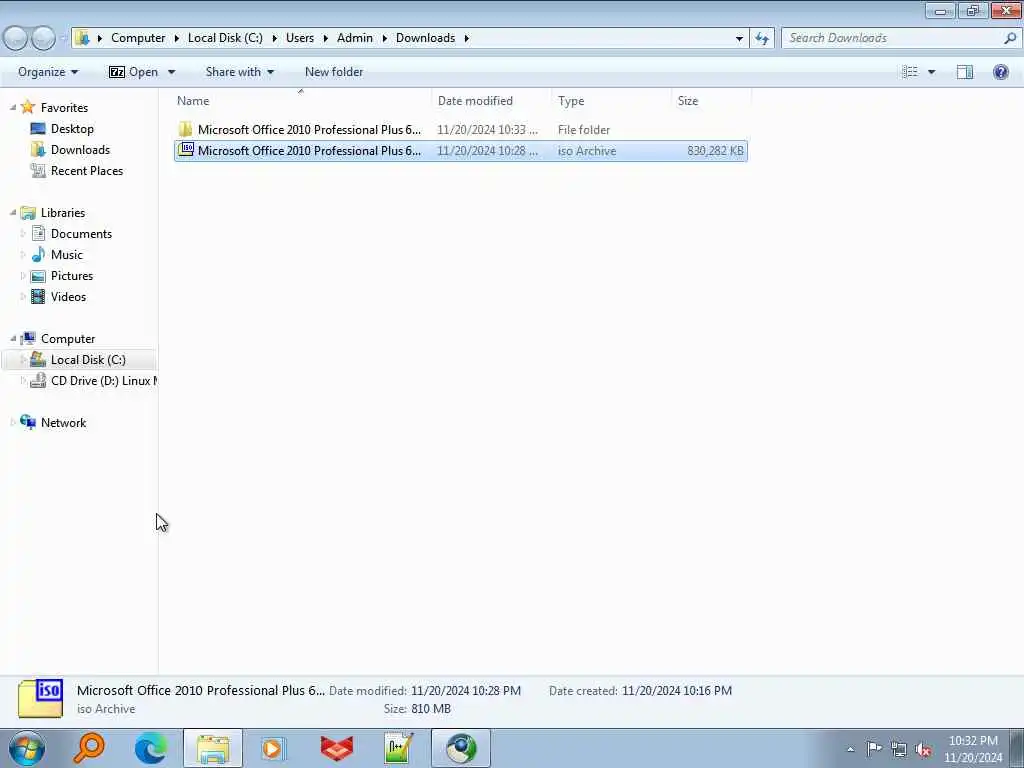
Task: Click Computer in the address breadcrumb
Action: pyautogui.click(x=138, y=38)
